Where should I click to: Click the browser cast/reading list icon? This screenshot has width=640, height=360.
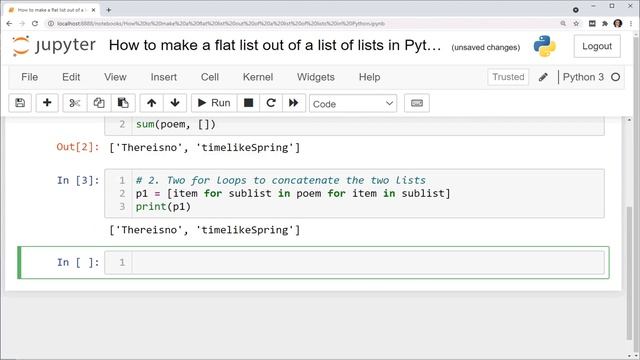pos(592,24)
